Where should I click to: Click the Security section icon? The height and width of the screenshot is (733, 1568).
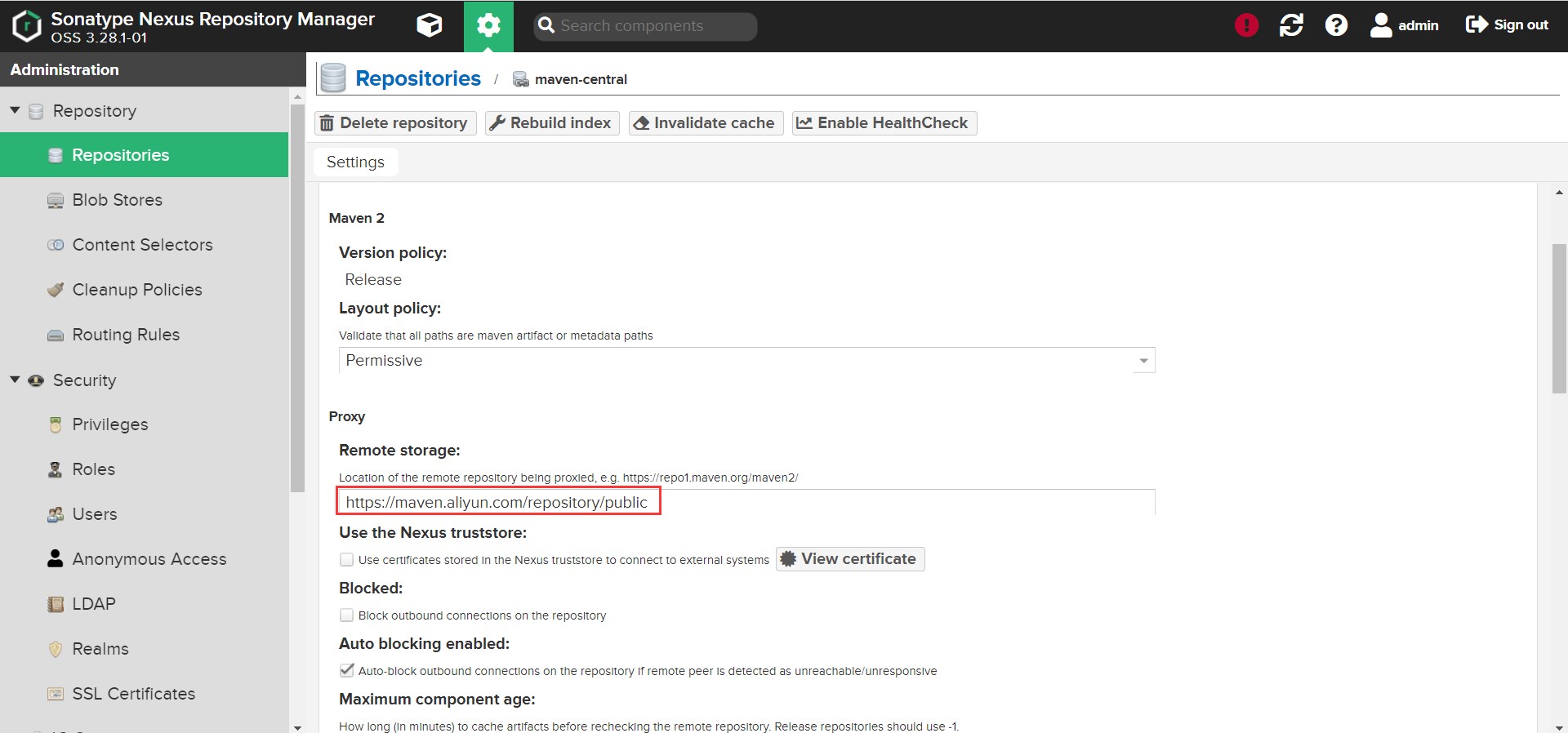[x=36, y=380]
